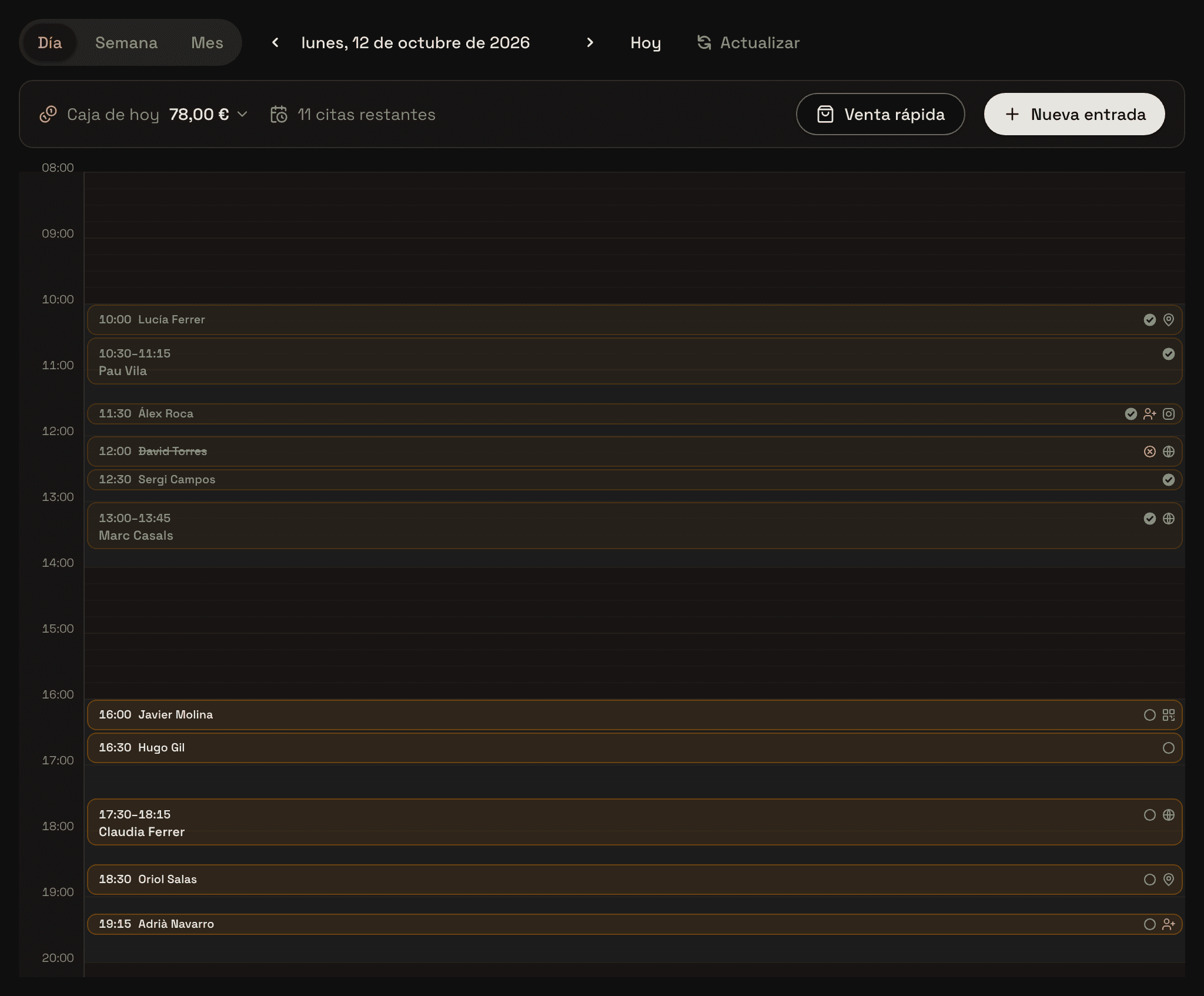1204x996 pixels.
Task: Click the QR code icon on Javier Molina's row
Action: coord(1169,715)
